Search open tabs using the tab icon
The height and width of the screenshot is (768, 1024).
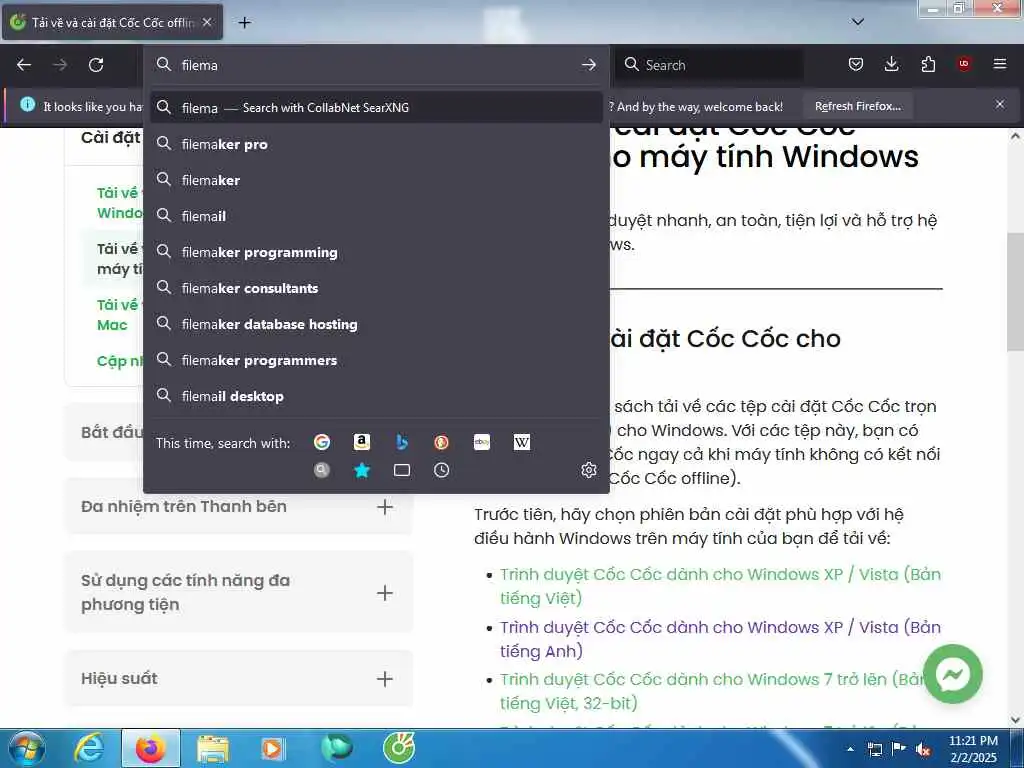402,470
